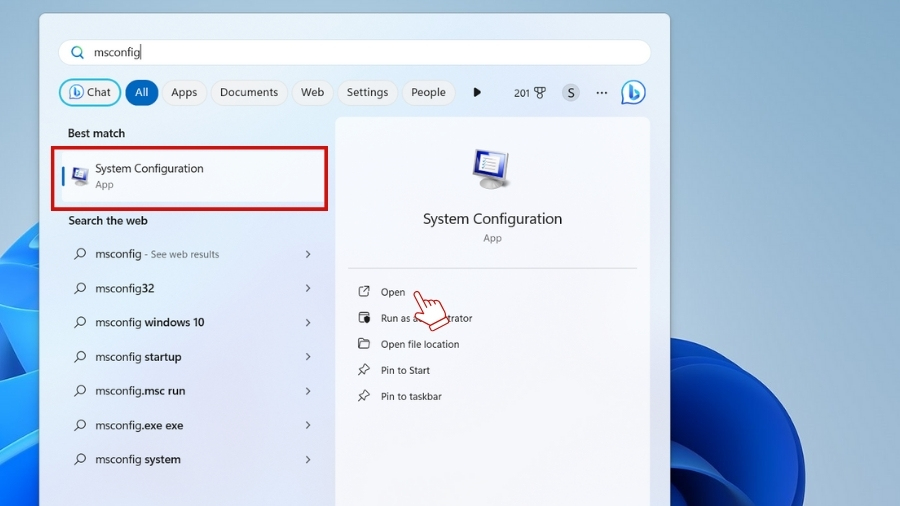This screenshot has width=900, height=506.
Task: Switch to the Web filter tab
Action: [x=312, y=92]
